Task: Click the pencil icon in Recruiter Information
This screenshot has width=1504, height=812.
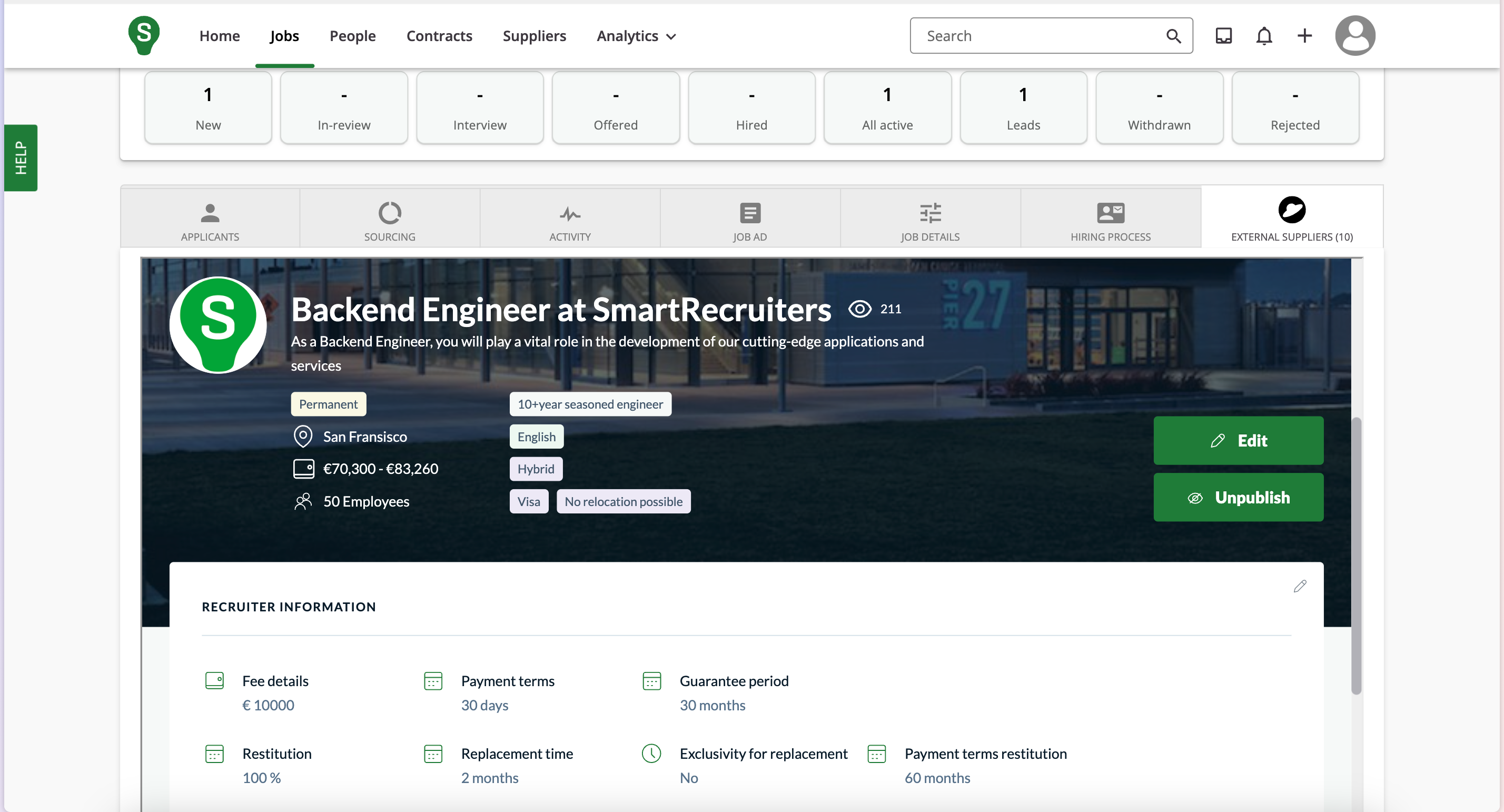Action: tap(1300, 586)
